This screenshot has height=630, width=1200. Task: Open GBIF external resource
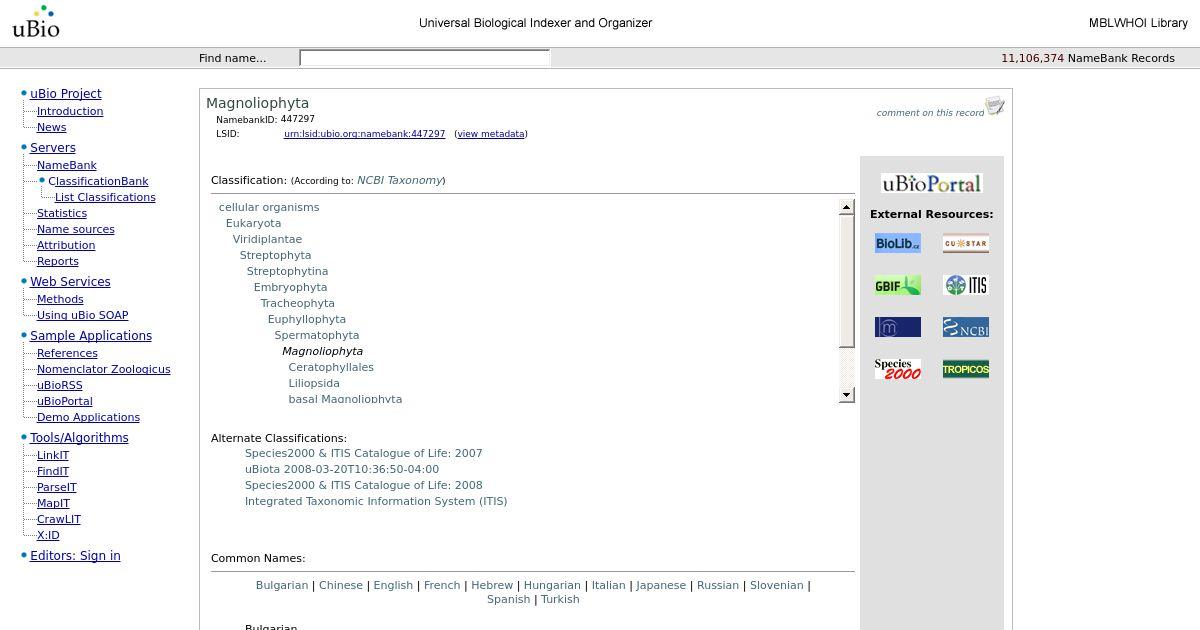[898, 285]
